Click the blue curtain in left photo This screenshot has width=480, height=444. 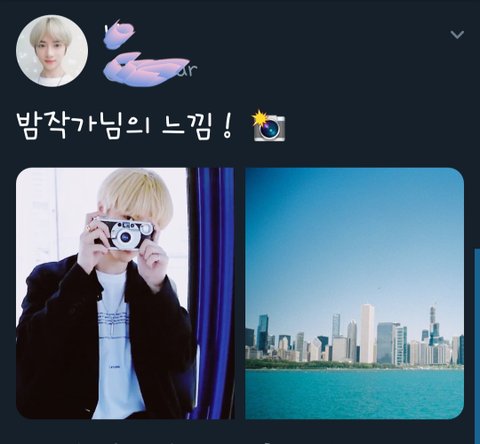211,293
